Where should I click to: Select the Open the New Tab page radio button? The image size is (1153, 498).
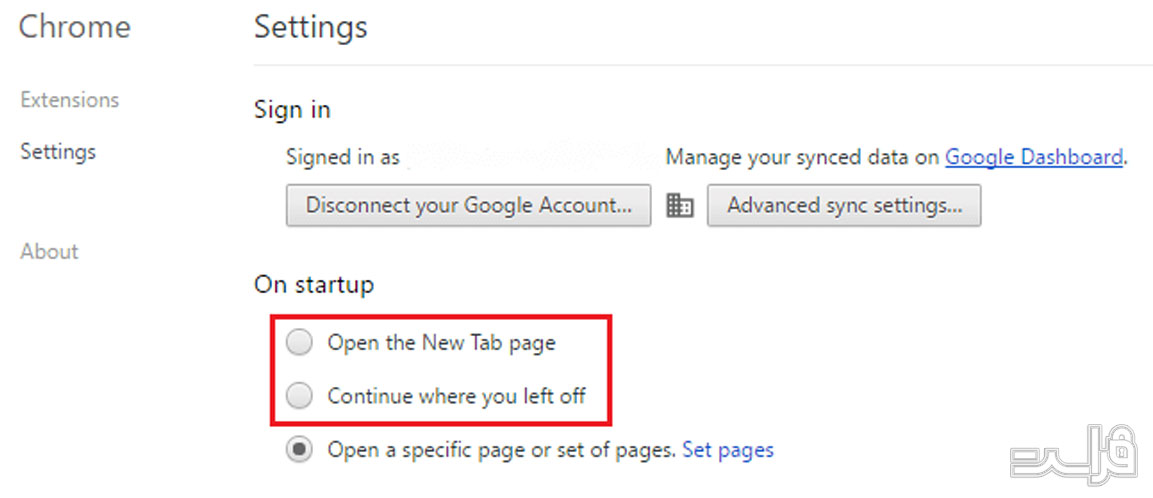tap(299, 343)
